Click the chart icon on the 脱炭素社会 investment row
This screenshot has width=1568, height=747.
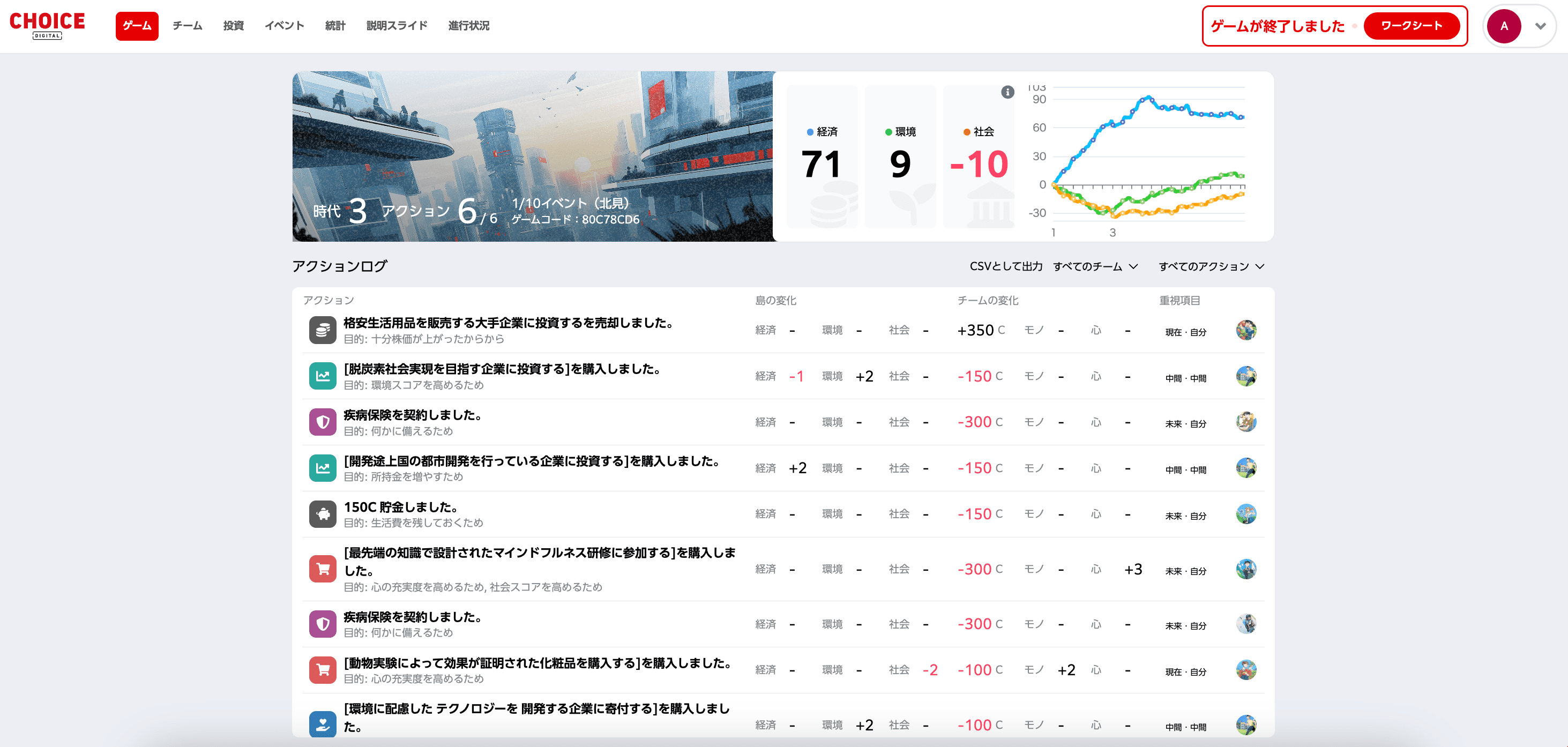(323, 376)
